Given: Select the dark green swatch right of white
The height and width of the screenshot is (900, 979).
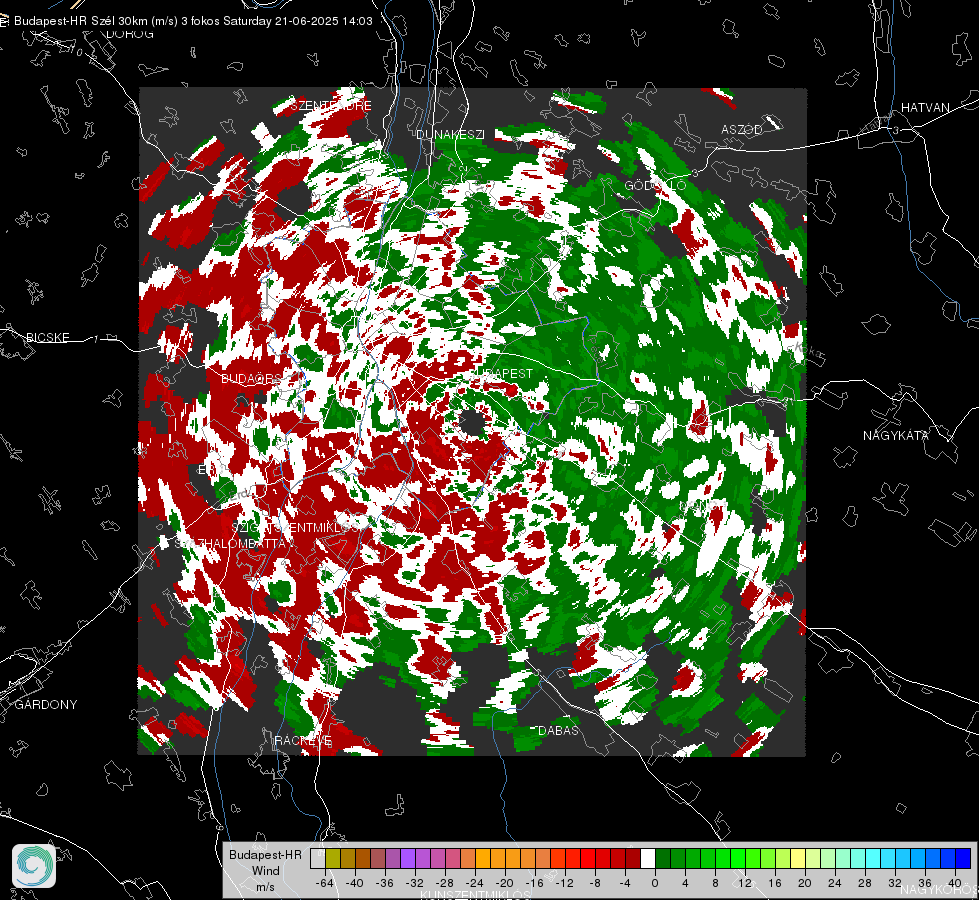Looking at the screenshot, I should [x=663, y=859].
